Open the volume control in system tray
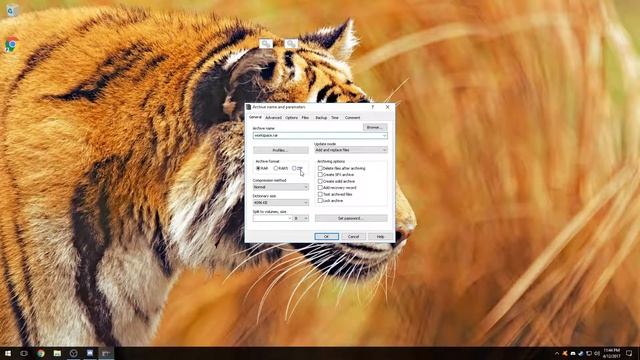 coord(596,353)
